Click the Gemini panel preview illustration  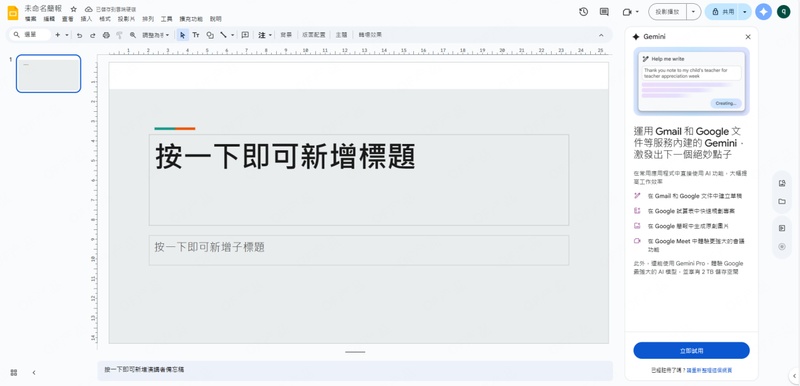pyautogui.click(x=691, y=82)
